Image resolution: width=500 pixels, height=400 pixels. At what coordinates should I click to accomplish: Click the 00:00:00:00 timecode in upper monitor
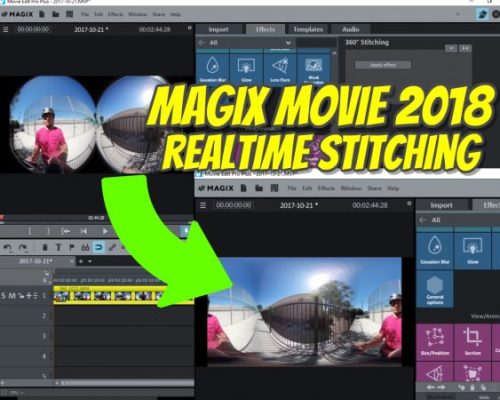pos(33,29)
